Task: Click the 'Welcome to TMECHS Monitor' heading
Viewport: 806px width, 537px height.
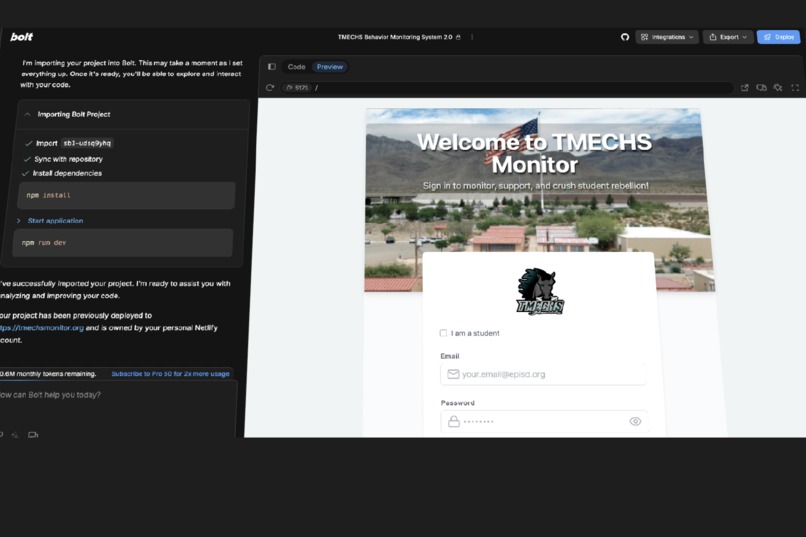Action: point(535,153)
